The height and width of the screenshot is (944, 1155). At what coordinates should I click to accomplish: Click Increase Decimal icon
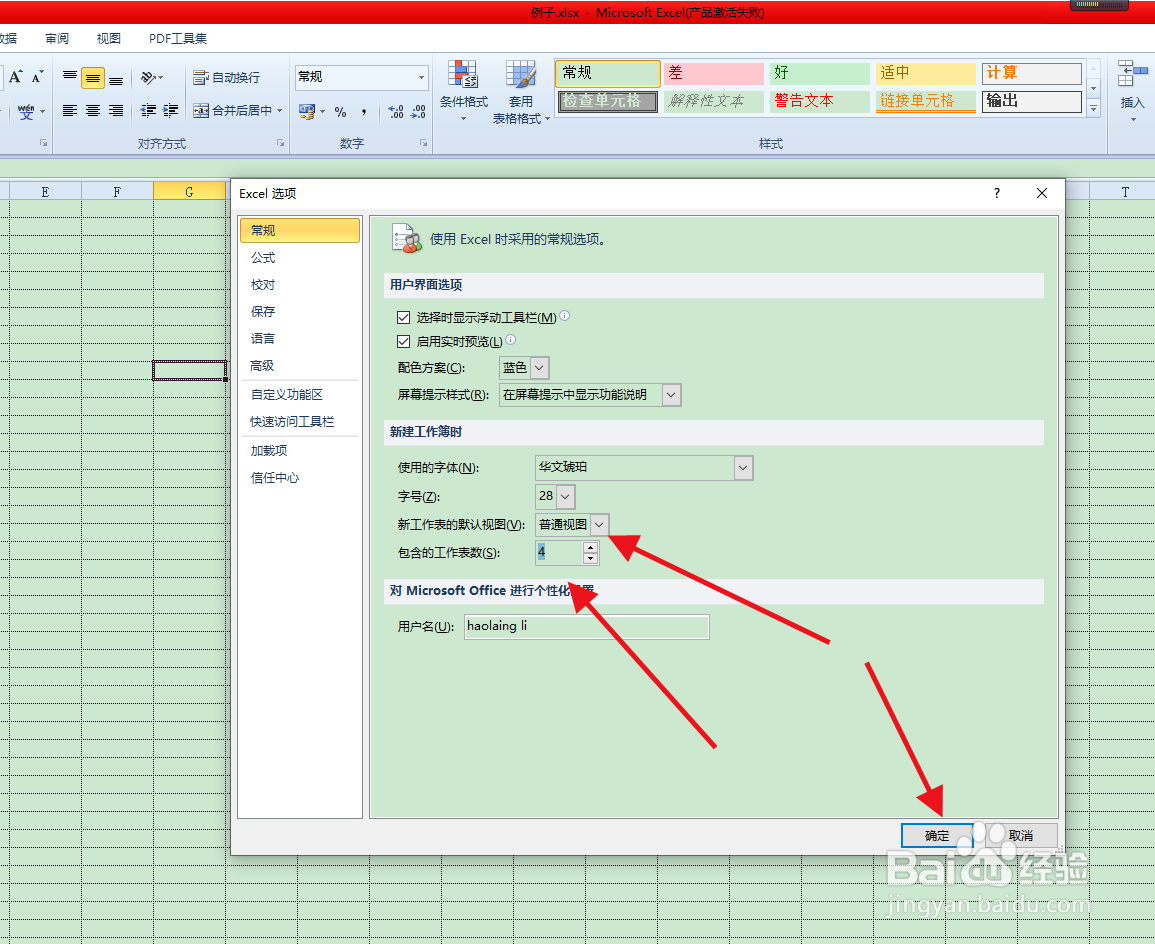click(x=396, y=111)
